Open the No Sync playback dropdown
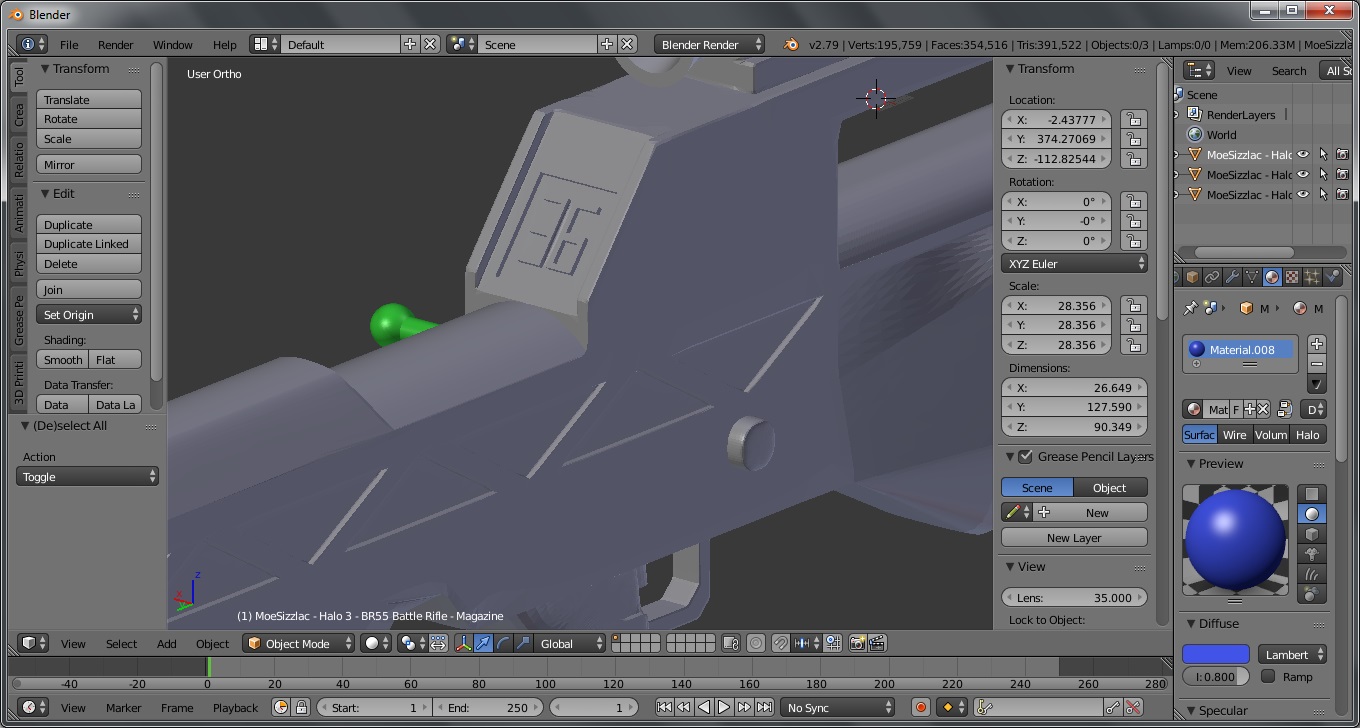 (x=838, y=708)
